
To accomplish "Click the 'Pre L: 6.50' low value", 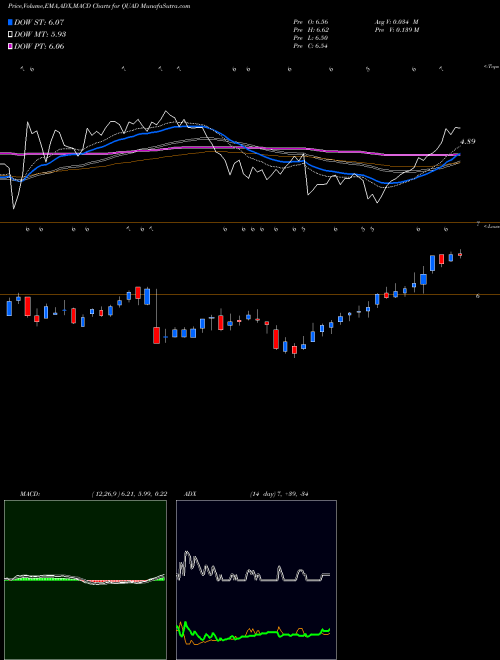I will click(311, 38).
